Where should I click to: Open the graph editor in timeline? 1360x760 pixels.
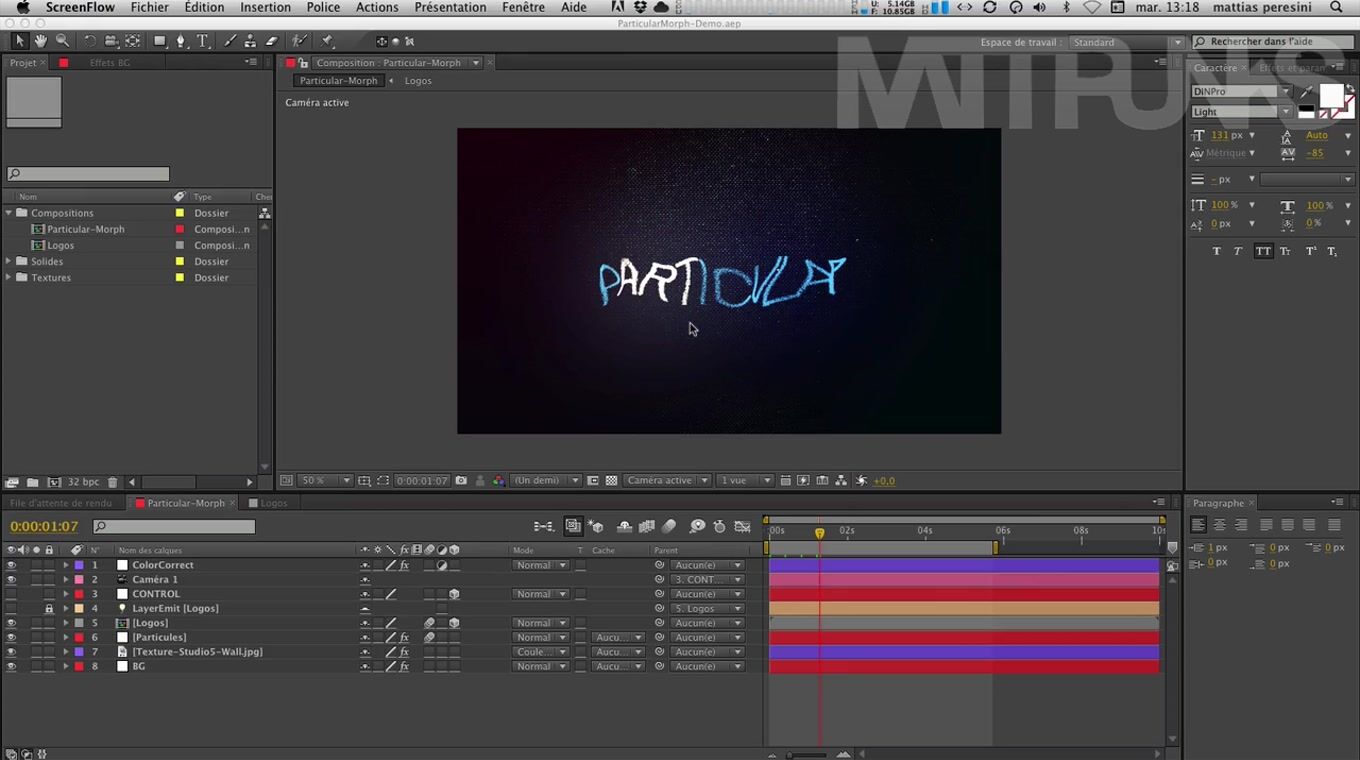click(743, 527)
